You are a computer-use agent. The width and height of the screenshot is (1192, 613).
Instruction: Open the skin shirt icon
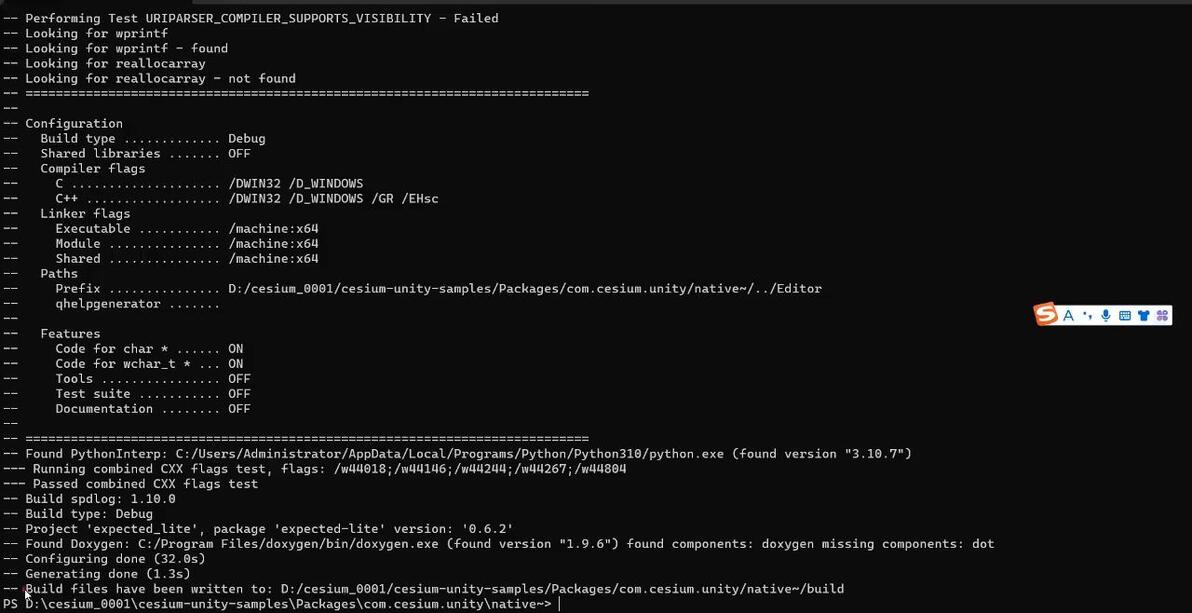click(x=1144, y=316)
